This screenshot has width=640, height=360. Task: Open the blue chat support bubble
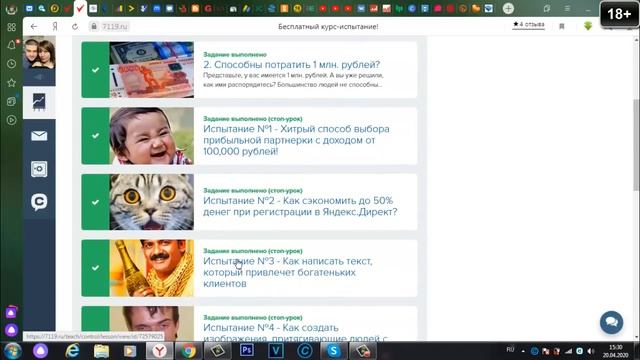[x=611, y=322]
